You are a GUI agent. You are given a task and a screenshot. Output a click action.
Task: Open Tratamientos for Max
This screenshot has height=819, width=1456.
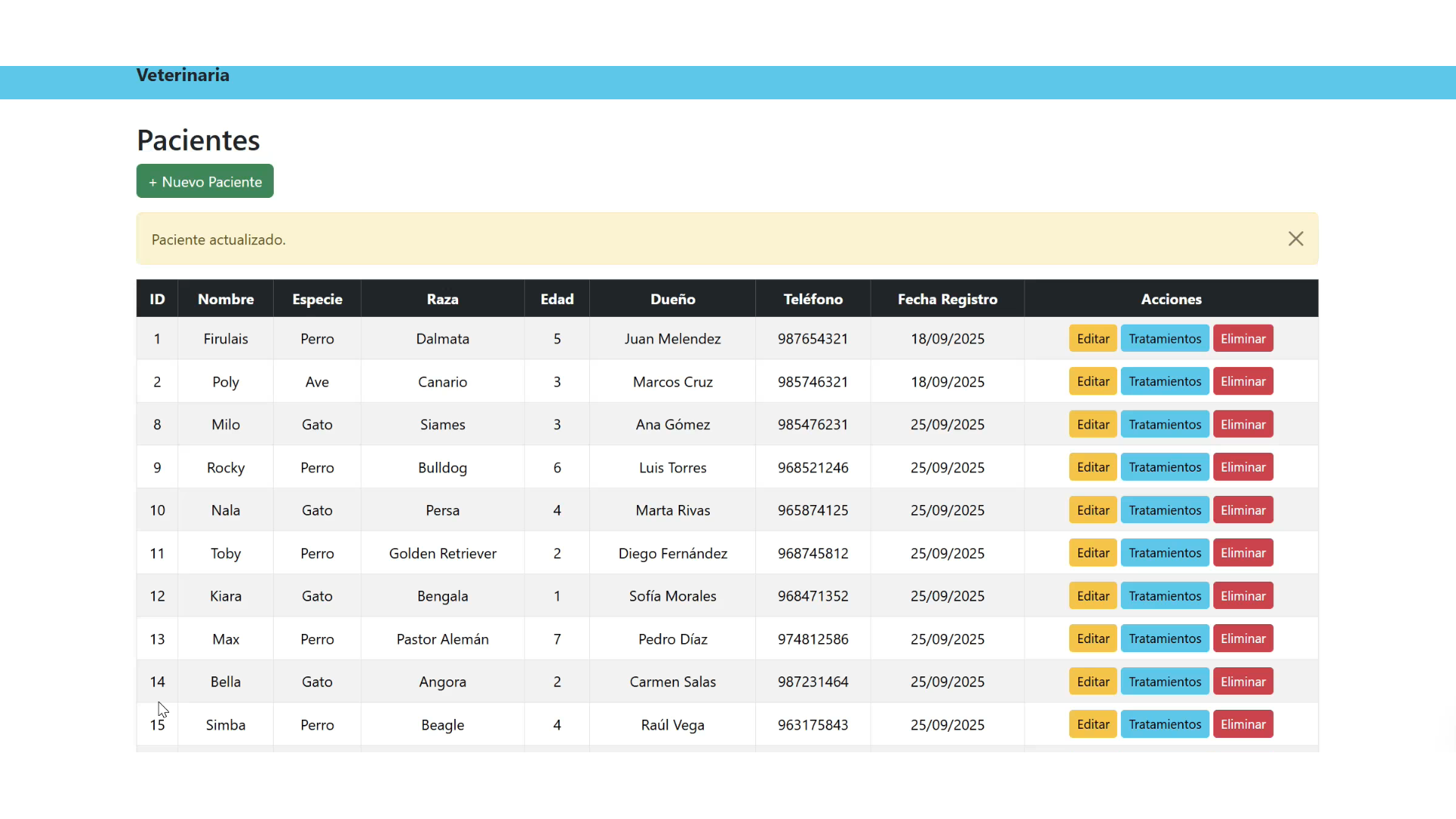pos(1164,639)
